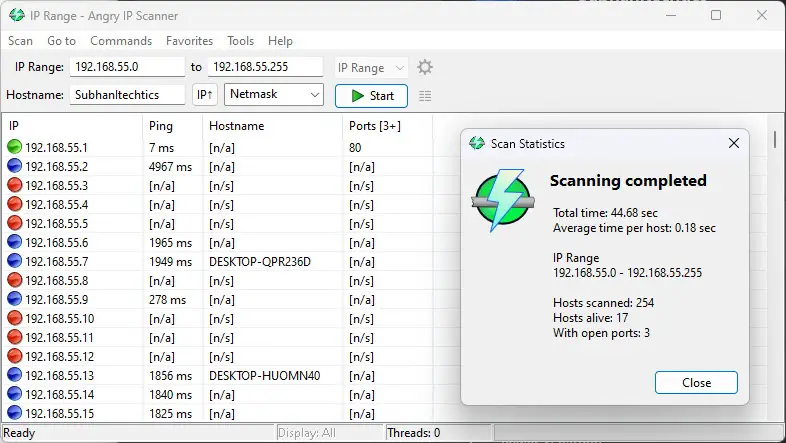This screenshot has height=443, width=786.
Task: Click the ping value 1856 ms
Action: tap(170, 376)
